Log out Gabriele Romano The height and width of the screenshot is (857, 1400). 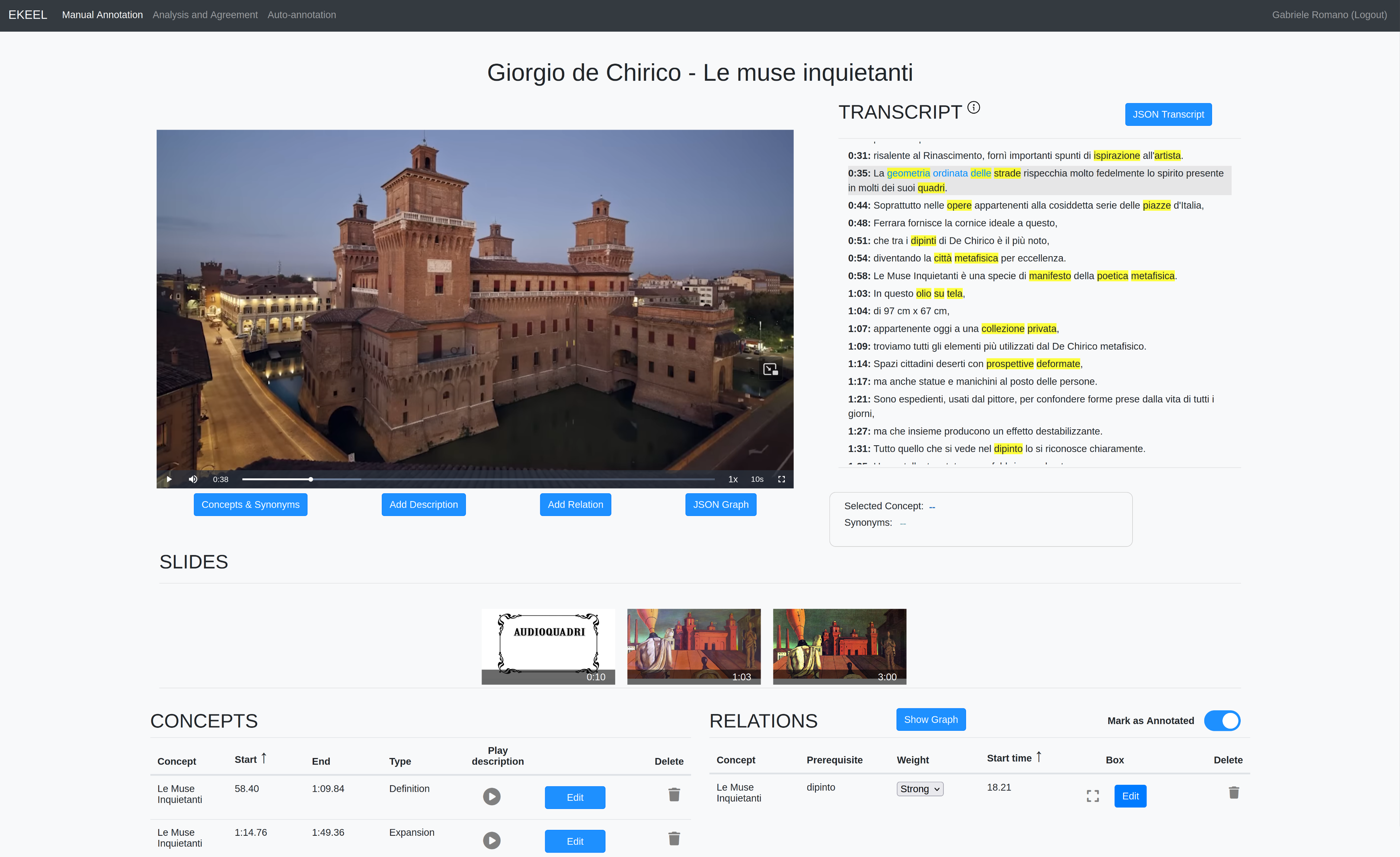pyautogui.click(x=1329, y=15)
